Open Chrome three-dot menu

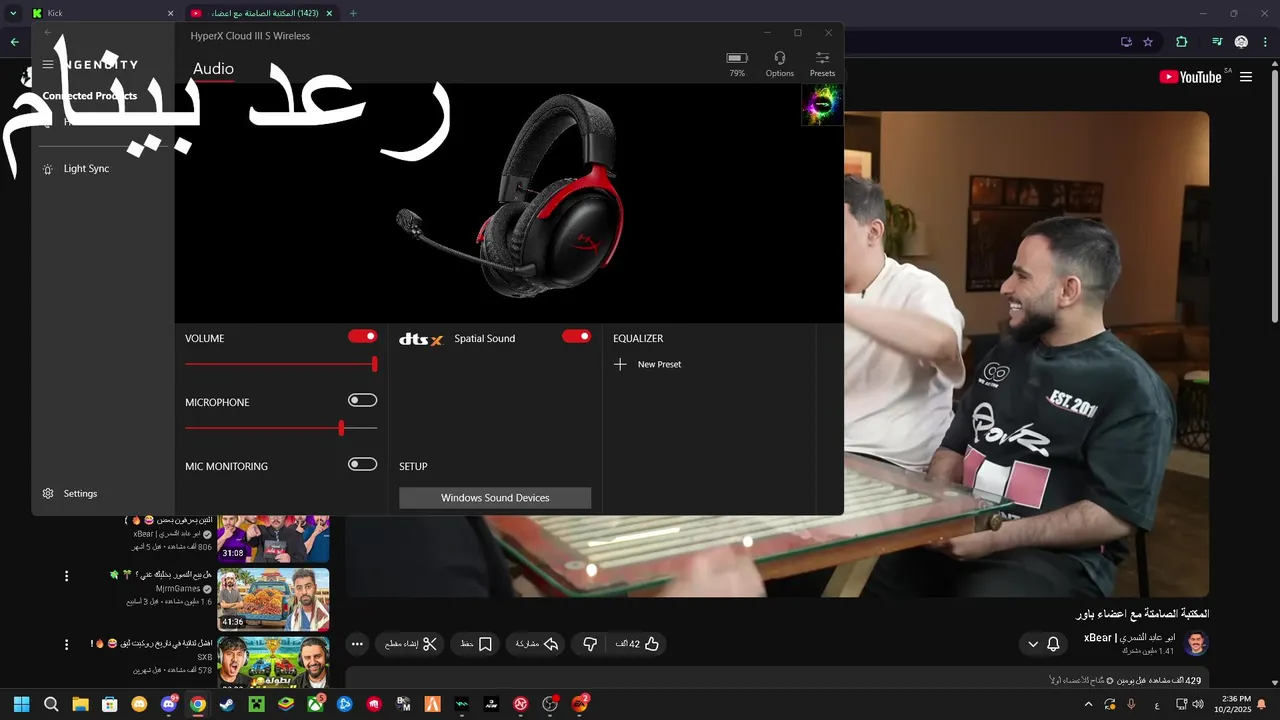pyautogui.click(x=1266, y=42)
